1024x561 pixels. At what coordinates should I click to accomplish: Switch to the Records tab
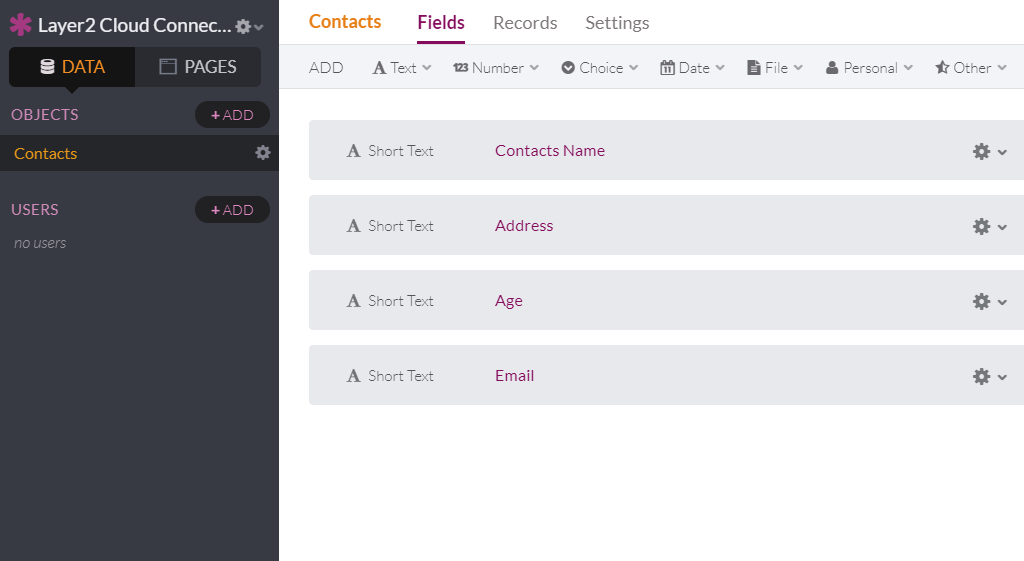(x=525, y=23)
